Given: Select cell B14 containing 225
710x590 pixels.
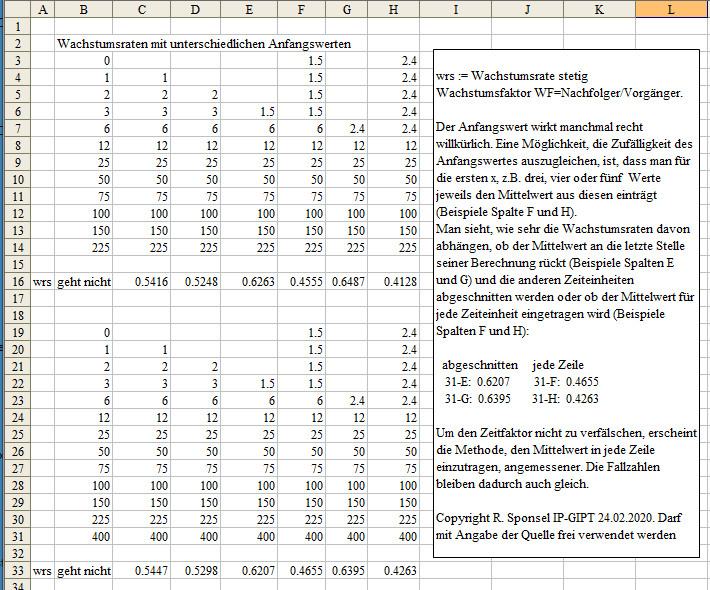Looking at the screenshot, I should 84,248.
